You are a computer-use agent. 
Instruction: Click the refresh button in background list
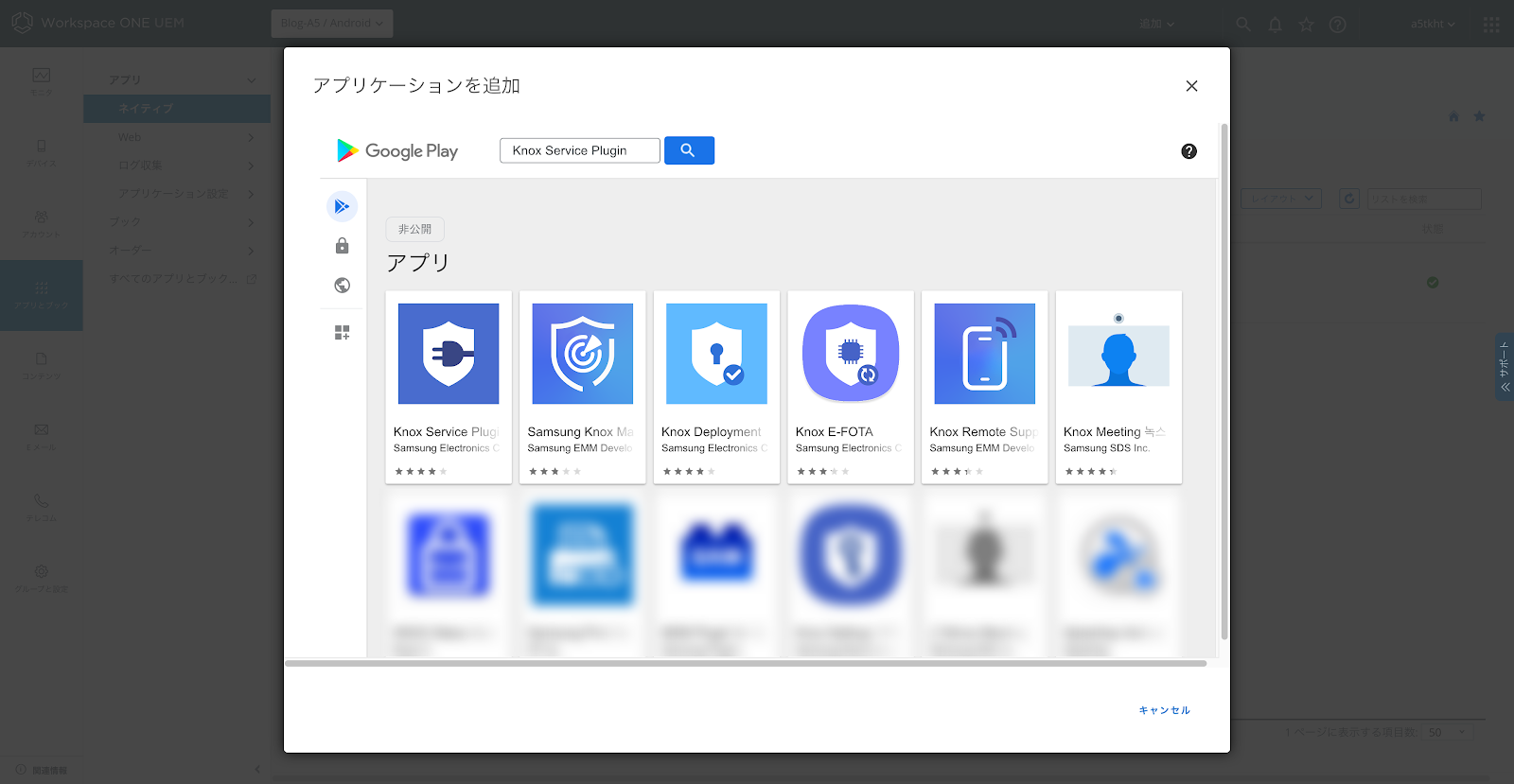(1350, 199)
